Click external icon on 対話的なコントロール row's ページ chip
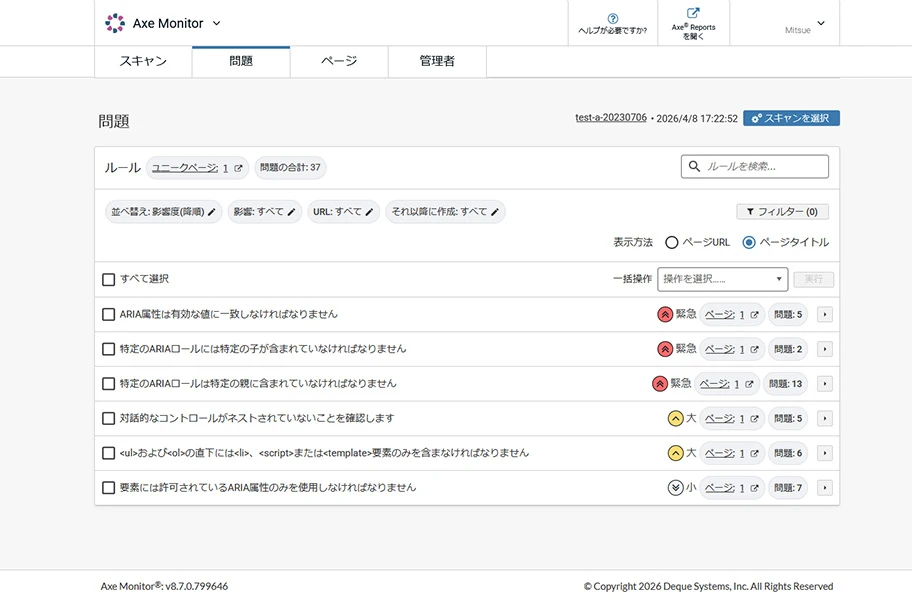The width and height of the screenshot is (912, 600). tap(754, 419)
